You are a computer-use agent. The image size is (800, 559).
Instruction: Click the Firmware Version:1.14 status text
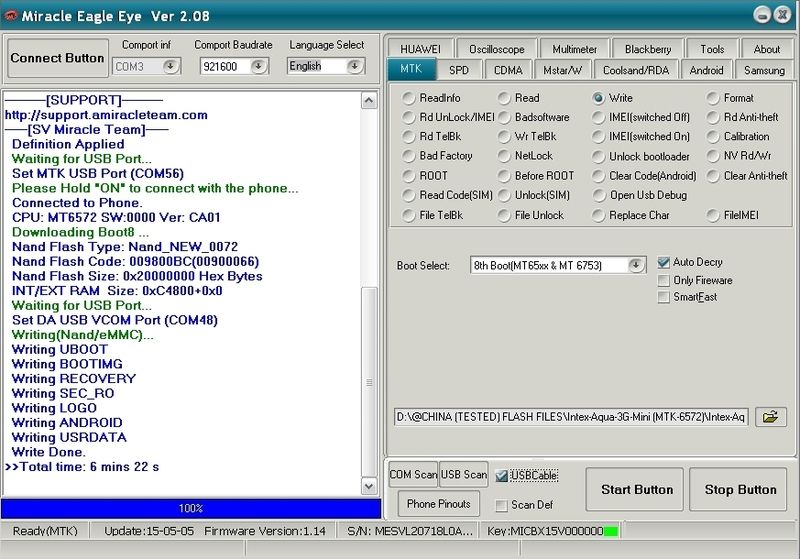(265, 531)
